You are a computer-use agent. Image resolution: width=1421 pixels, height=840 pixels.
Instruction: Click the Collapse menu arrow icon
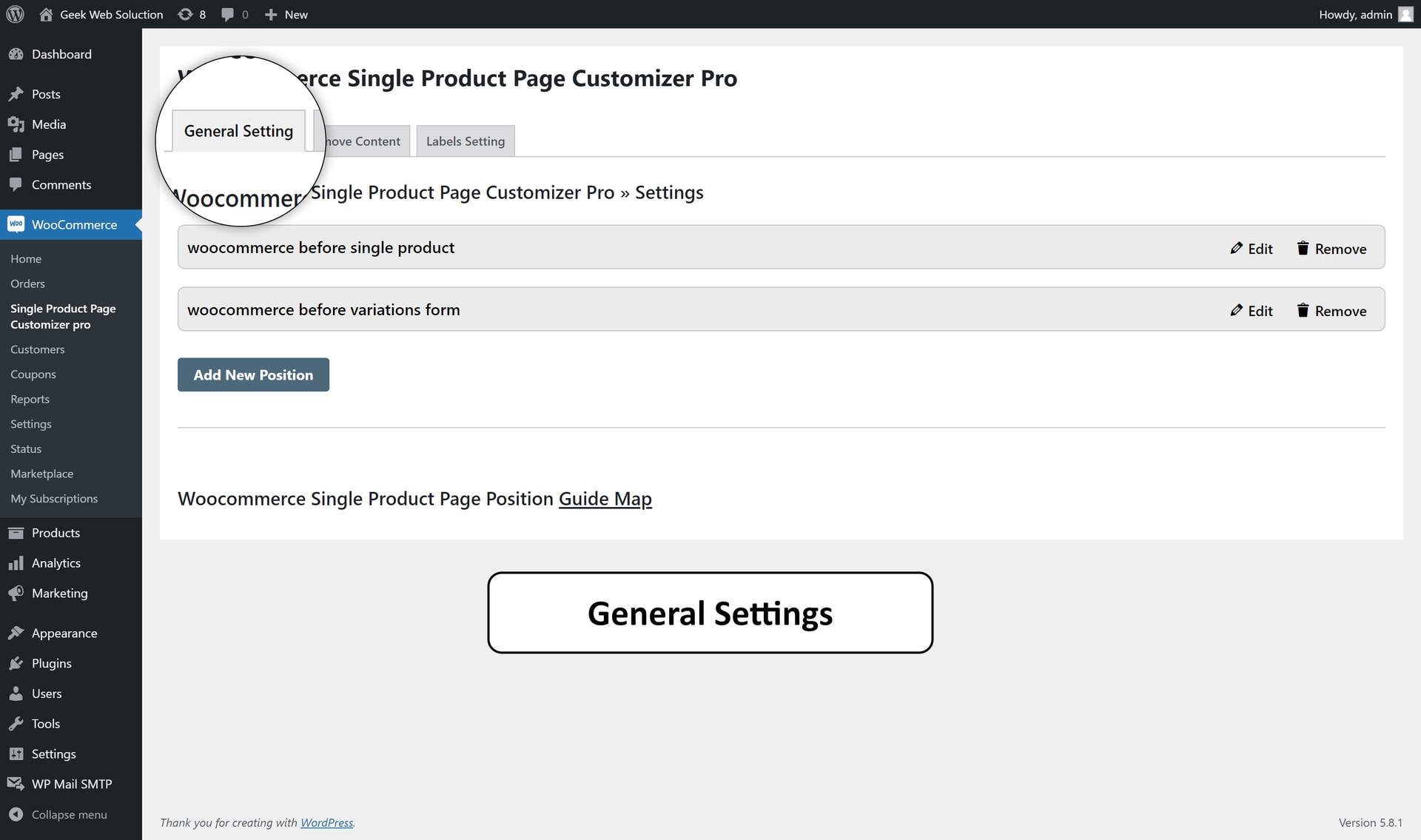pyautogui.click(x=16, y=814)
